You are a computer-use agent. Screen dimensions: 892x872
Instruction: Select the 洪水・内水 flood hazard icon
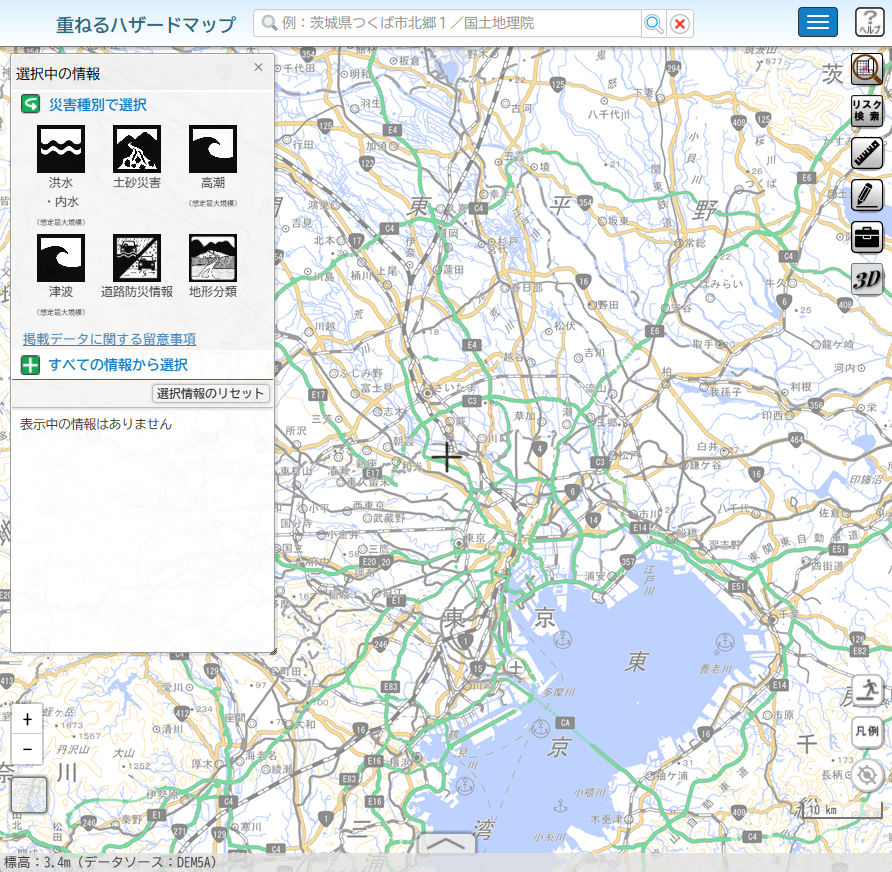pos(61,149)
